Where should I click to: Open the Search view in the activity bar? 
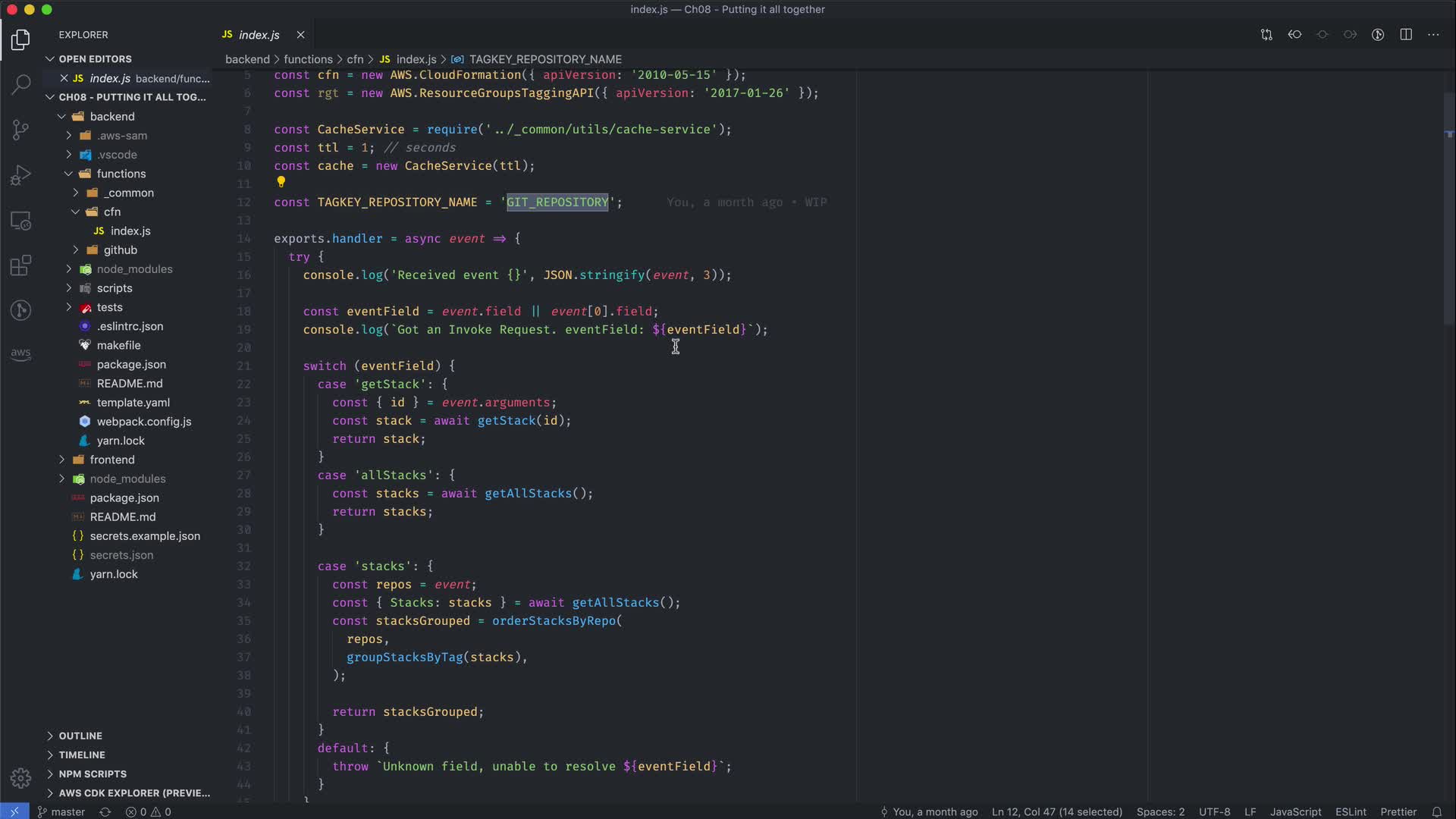coord(20,83)
